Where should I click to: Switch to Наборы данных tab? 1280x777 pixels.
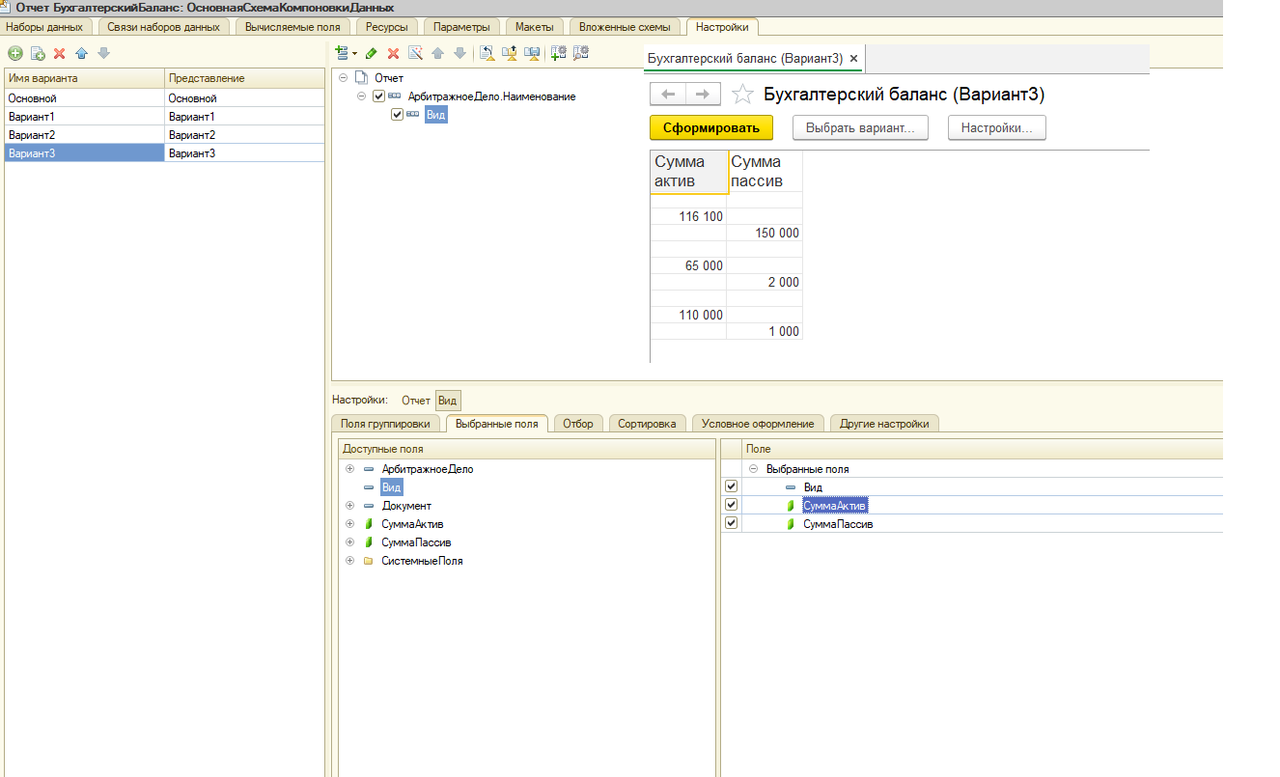pos(44,27)
